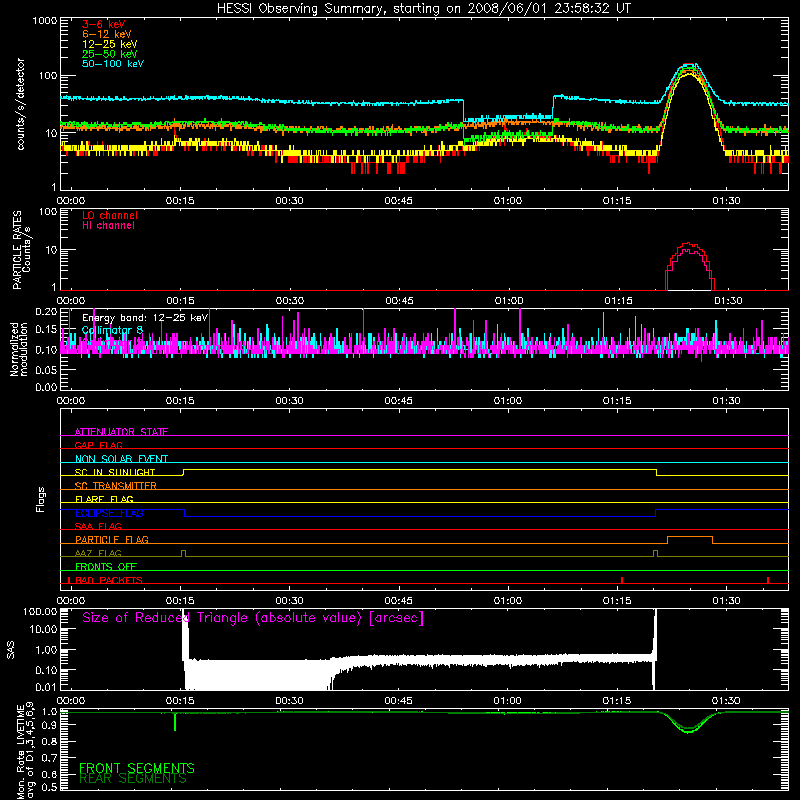This screenshot has height=800, width=800.
Task: Click the Mon. Rate LIVETIME axis label
Action: click(x=26, y=752)
